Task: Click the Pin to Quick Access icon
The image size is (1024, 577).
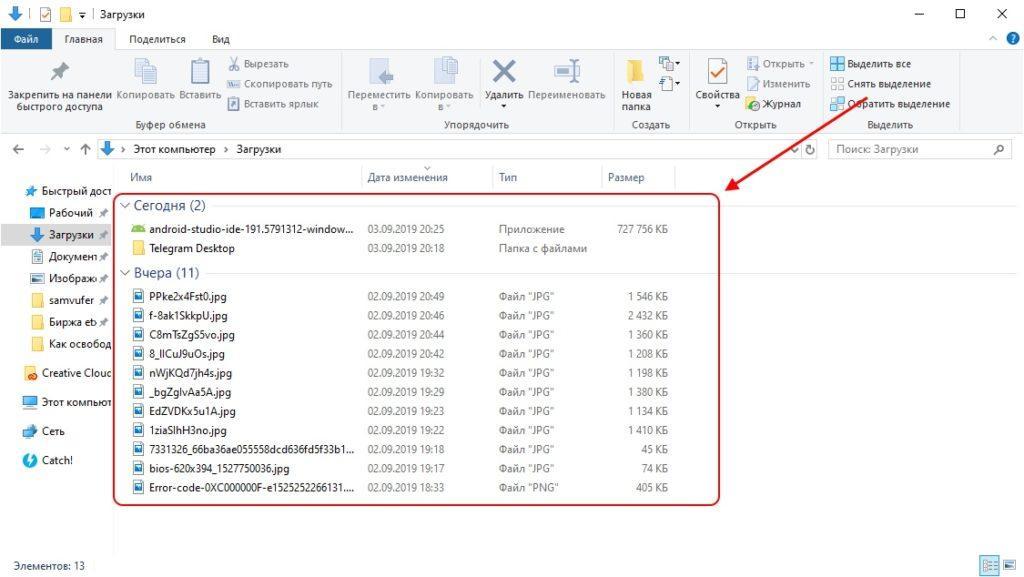Action: click(x=59, y=73)
